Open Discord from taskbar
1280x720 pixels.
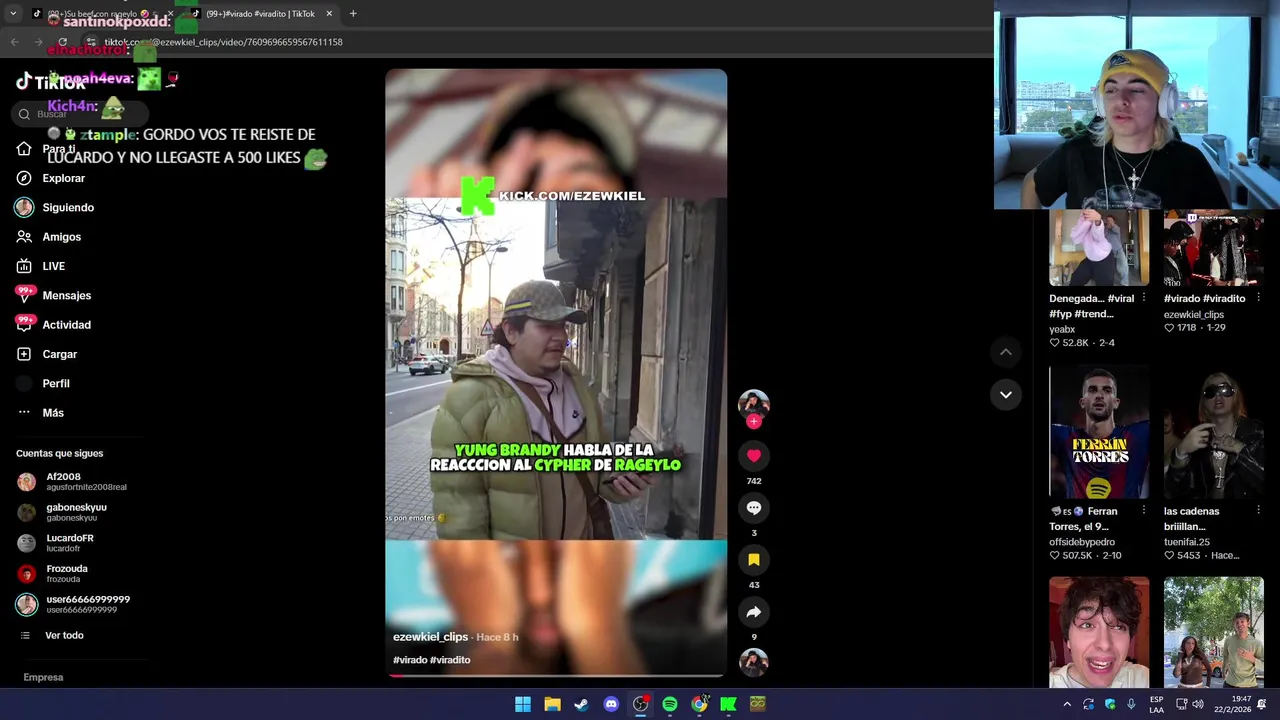point(611,704)
